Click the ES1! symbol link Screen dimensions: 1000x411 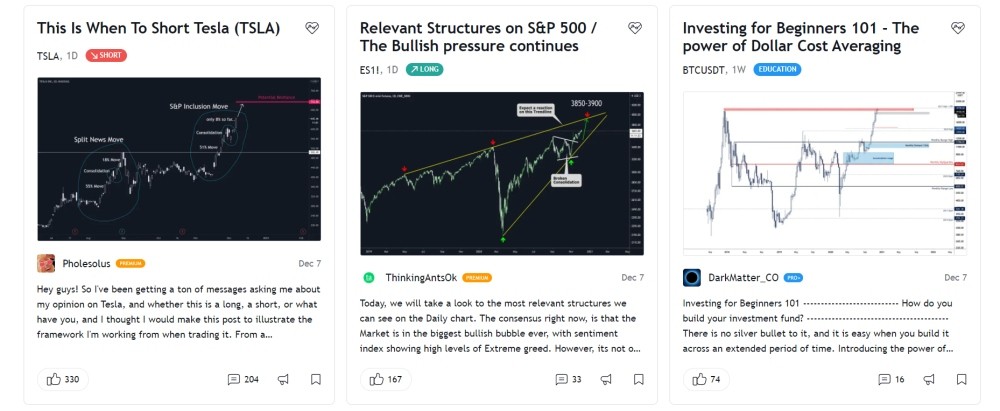(370, 70)
